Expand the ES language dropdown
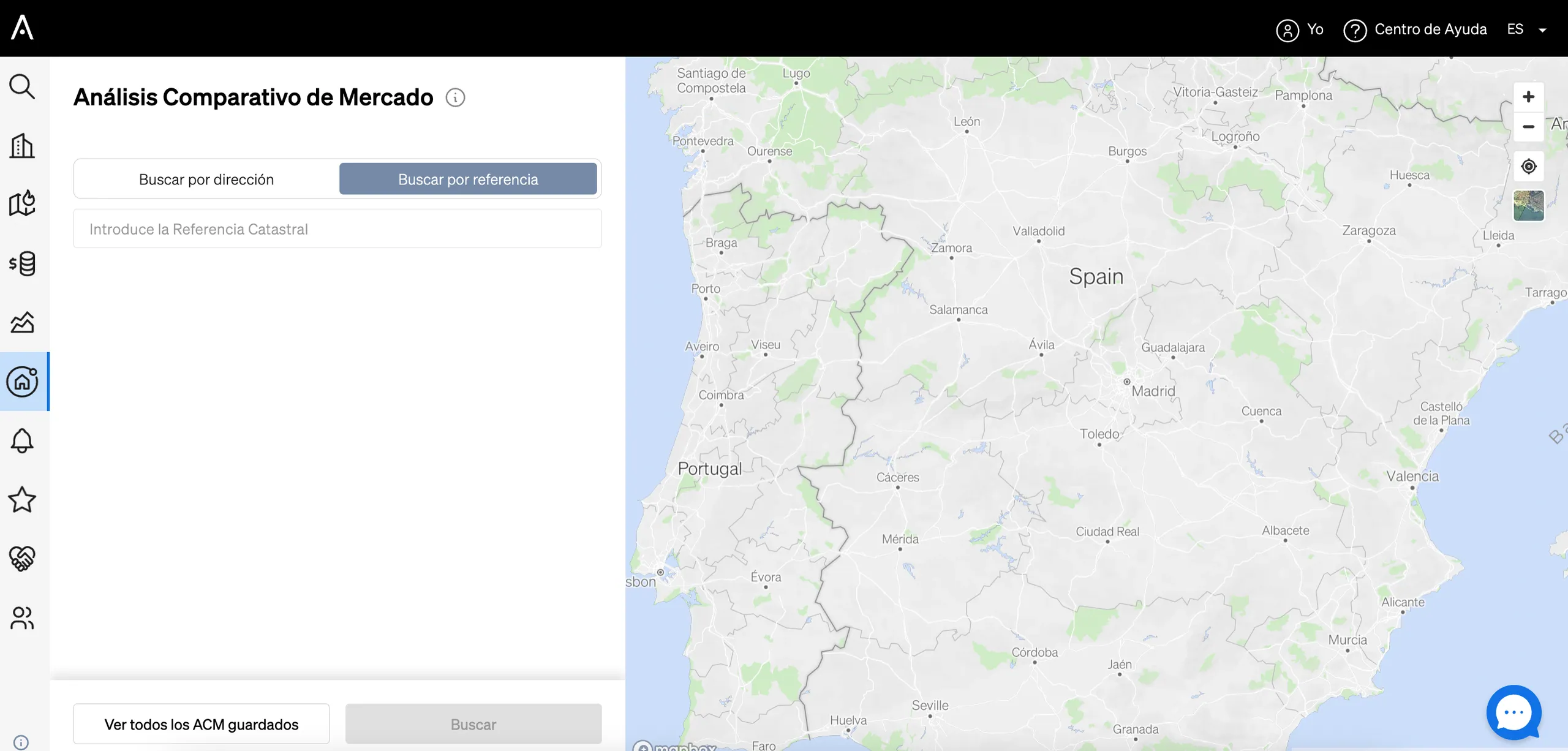 tap(1526, 29)
